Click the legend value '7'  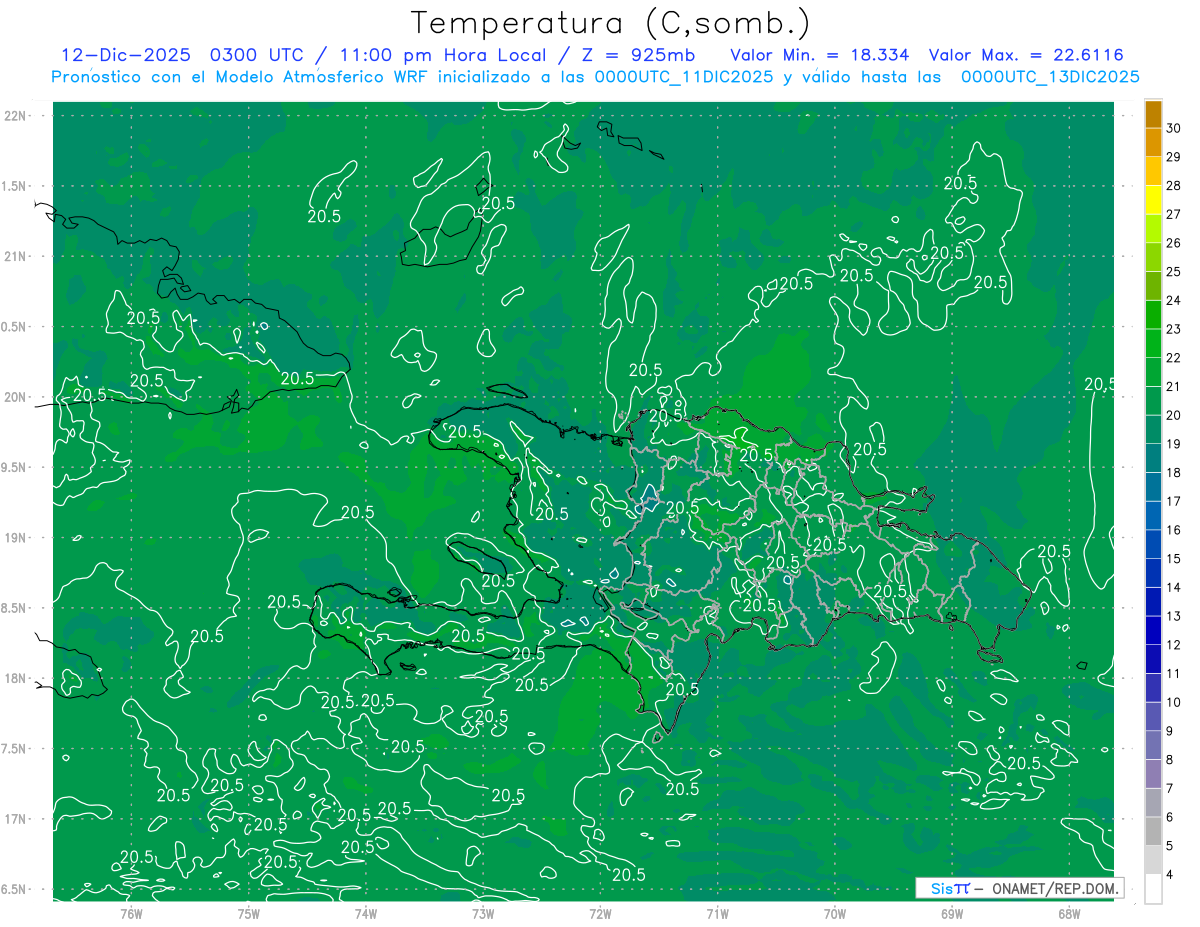click(1170, 788)
